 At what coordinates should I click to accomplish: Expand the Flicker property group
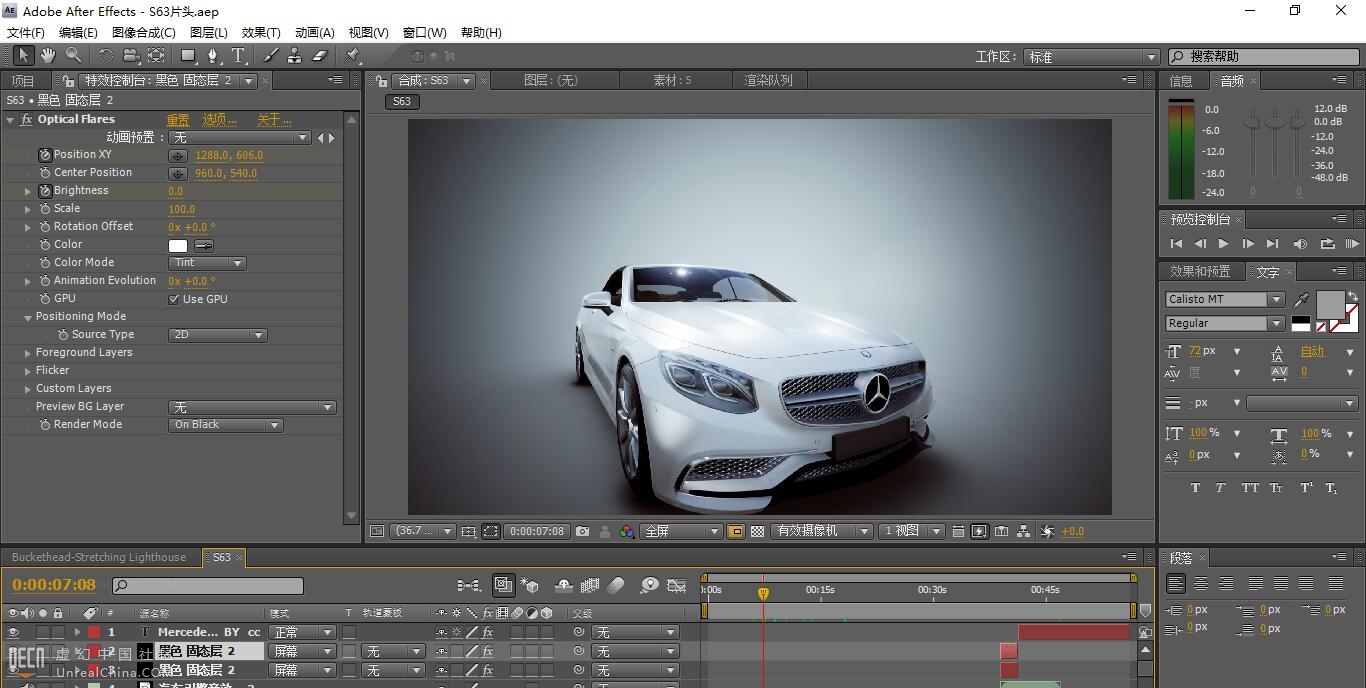(28, 371)
